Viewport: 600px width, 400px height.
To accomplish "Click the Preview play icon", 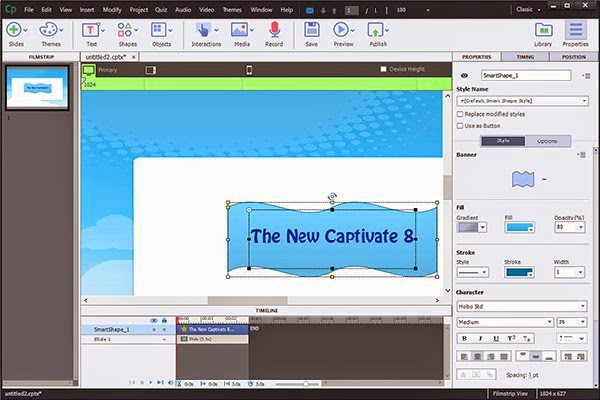I will pos(341,30).
